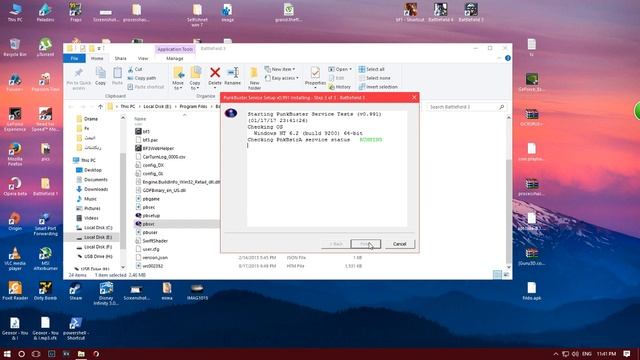Open the Battlefield 4 desktop shortcut
This screenshot has width=640, height=360.
click(440, 12)
